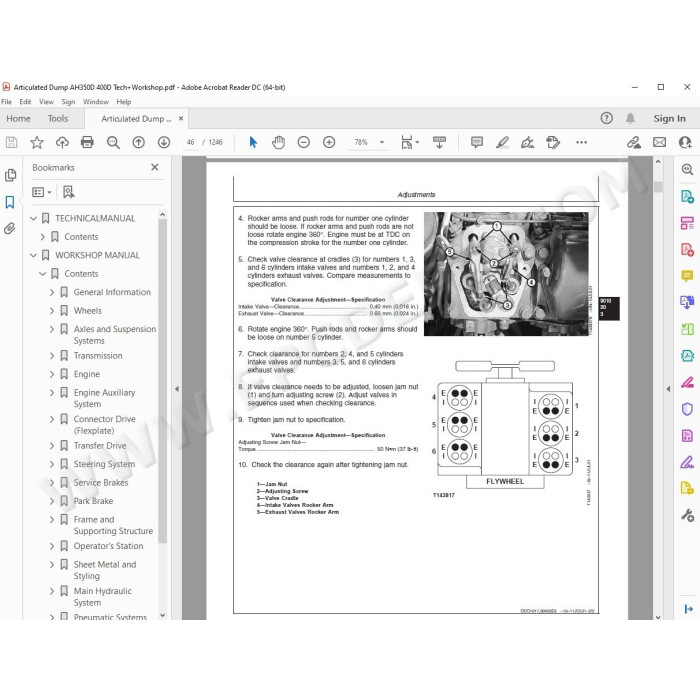Click the Zoom out minus icon

point(304,142)
